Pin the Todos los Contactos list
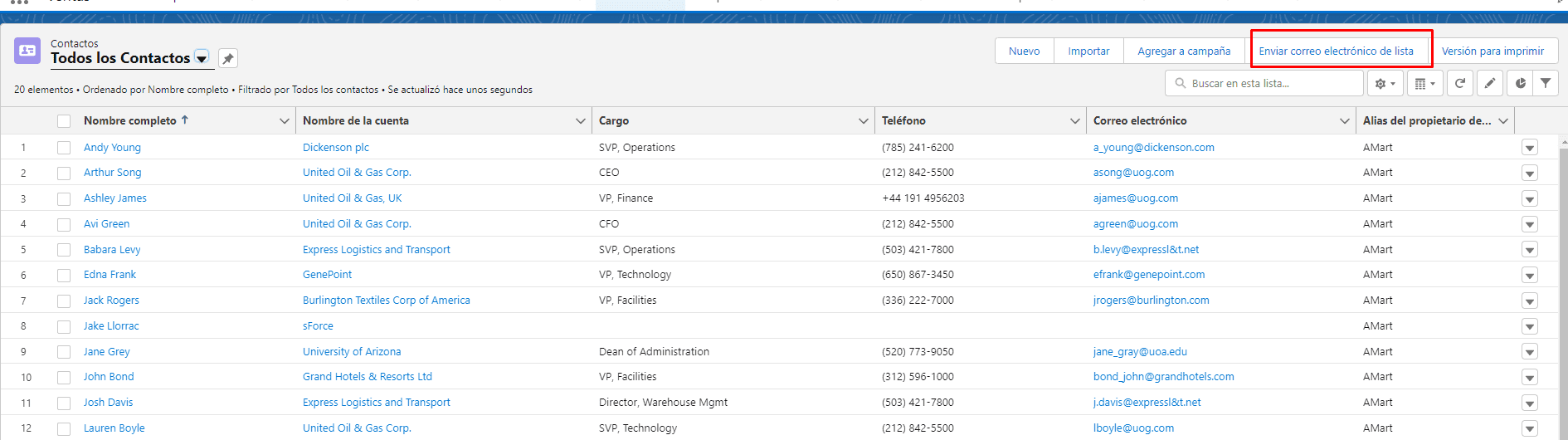 coord(228,59)
